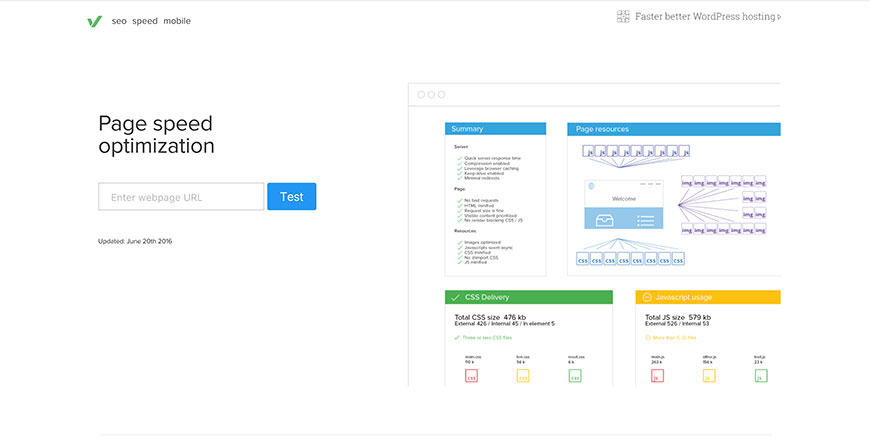Viewport: 870px width, 437px height.
Task: Click the checkmark icon in CSS Delivery header
Action: point(456,297)
